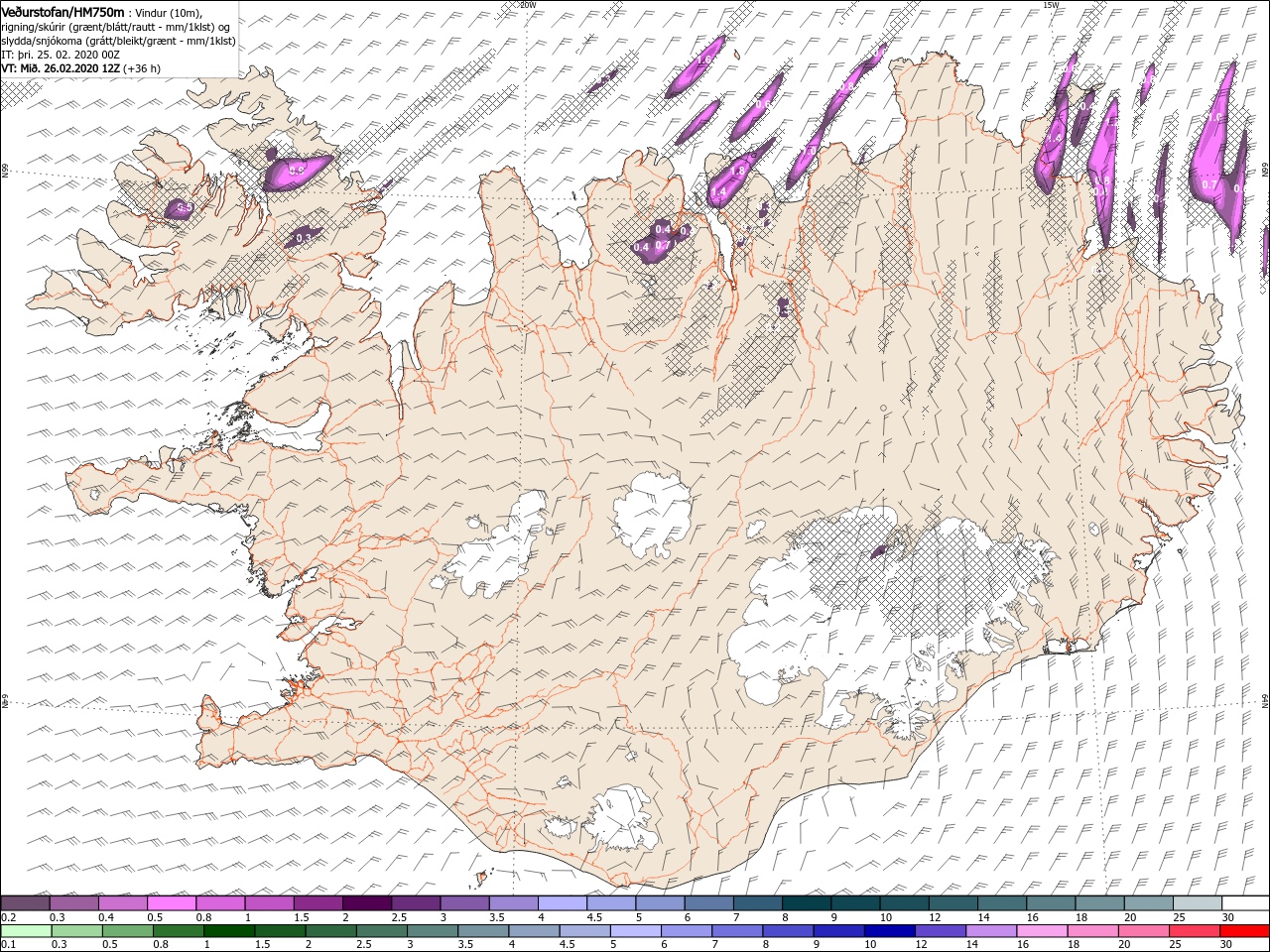Click the upper legend dark teal swatch at 8
This screenshot has width=1270, height=952.
click(x=806, y=903)
